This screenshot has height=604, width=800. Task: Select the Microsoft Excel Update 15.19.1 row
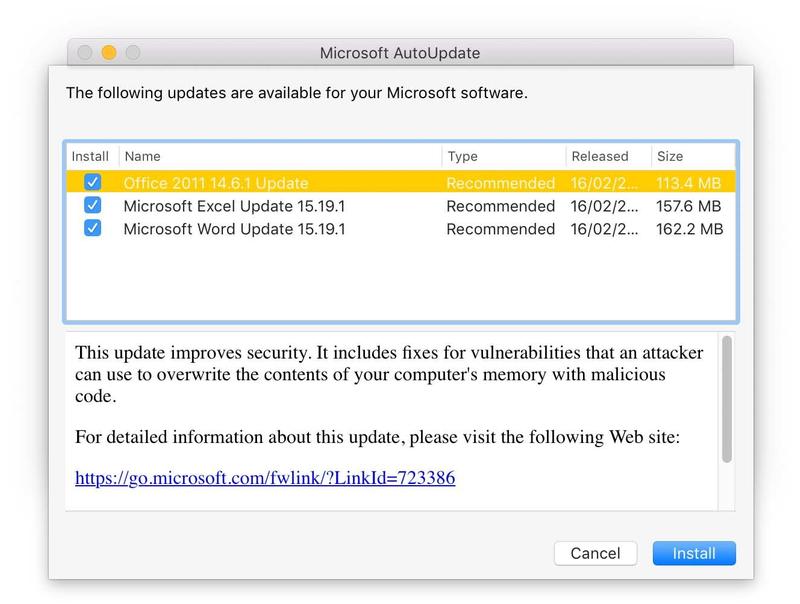pyautogui.click(x=401, y=206)
